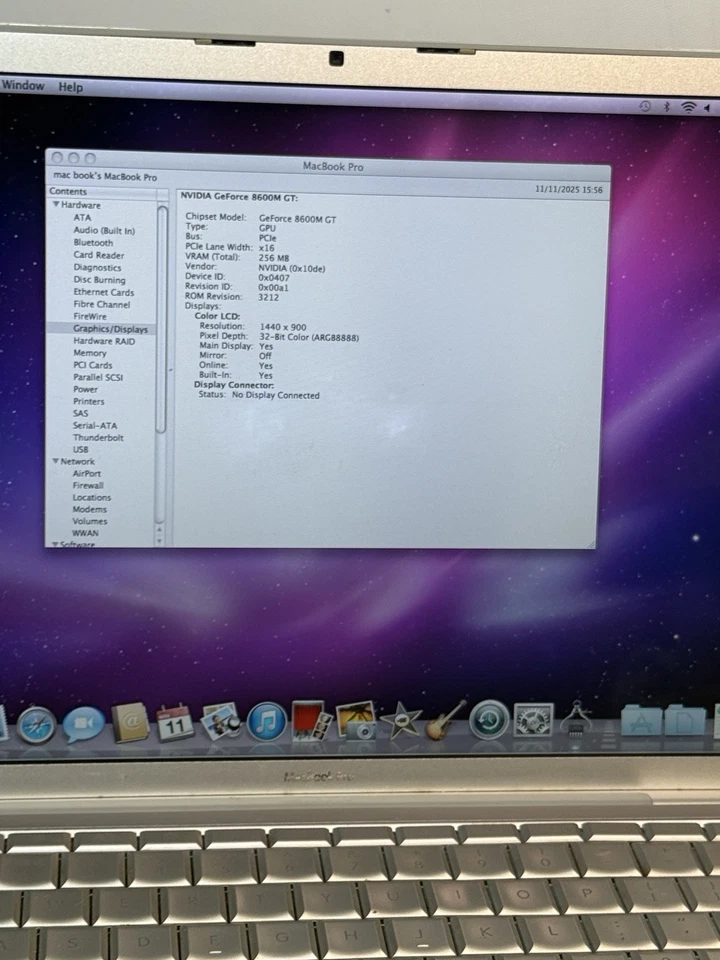Viewport: 720px width, 960px height.
Task: Select Volumes under Network
Action: coord(90,521)
